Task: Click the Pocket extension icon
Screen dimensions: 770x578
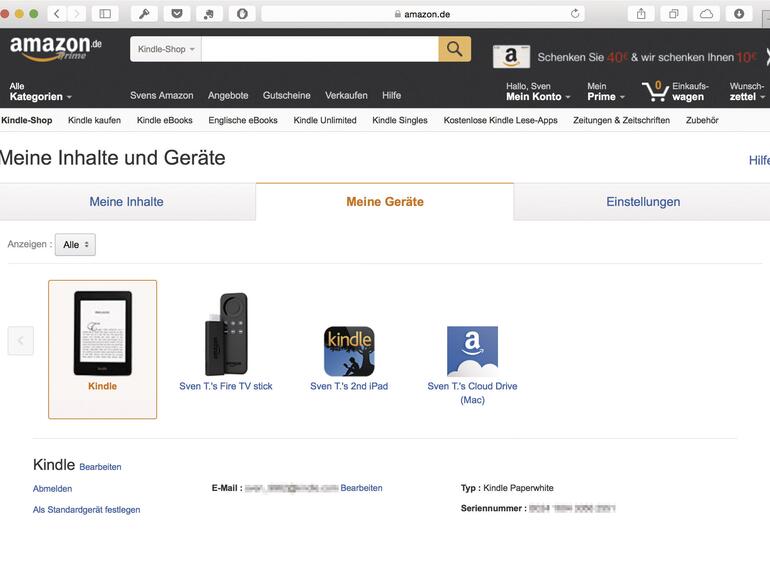Action: click(x=177, y=14)
